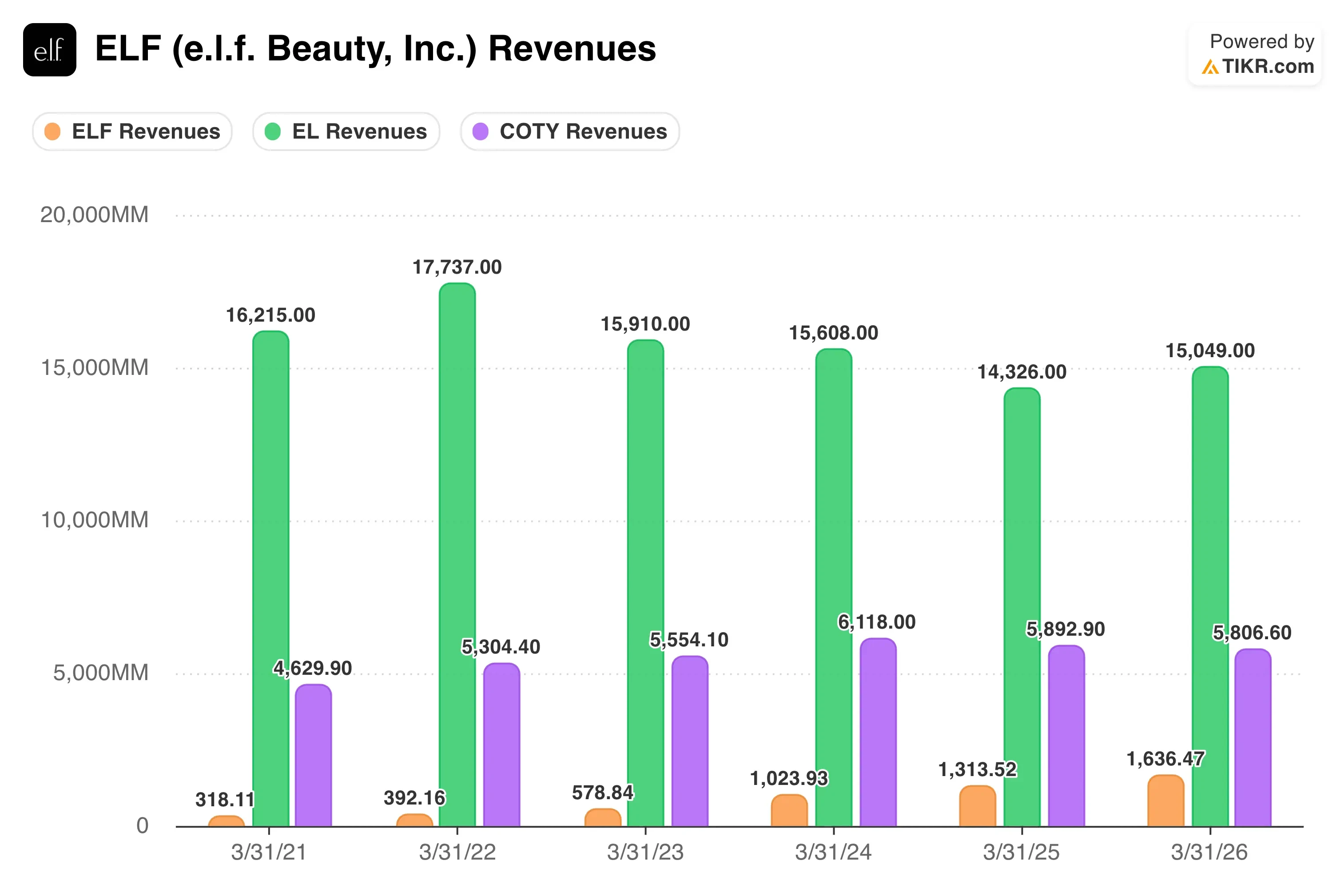Click the value label 17,737.00
This screenshot has height=896, width=1344.
coord(457,267)
